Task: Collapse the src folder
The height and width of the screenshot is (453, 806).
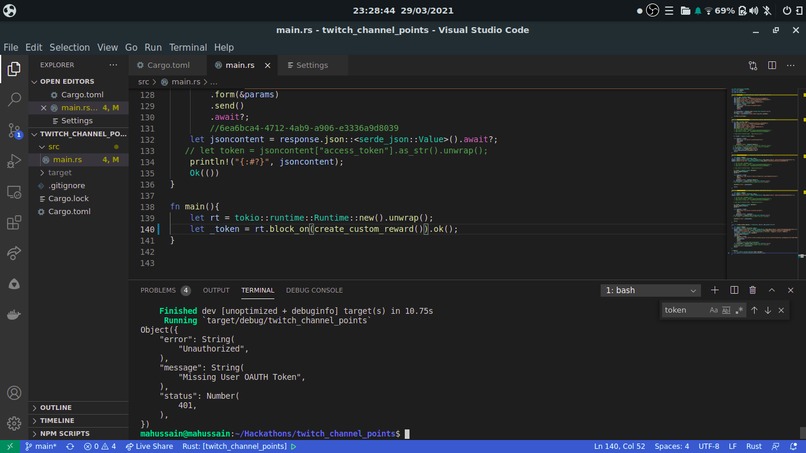Action: pyautogui.click(x=78, y=147)
